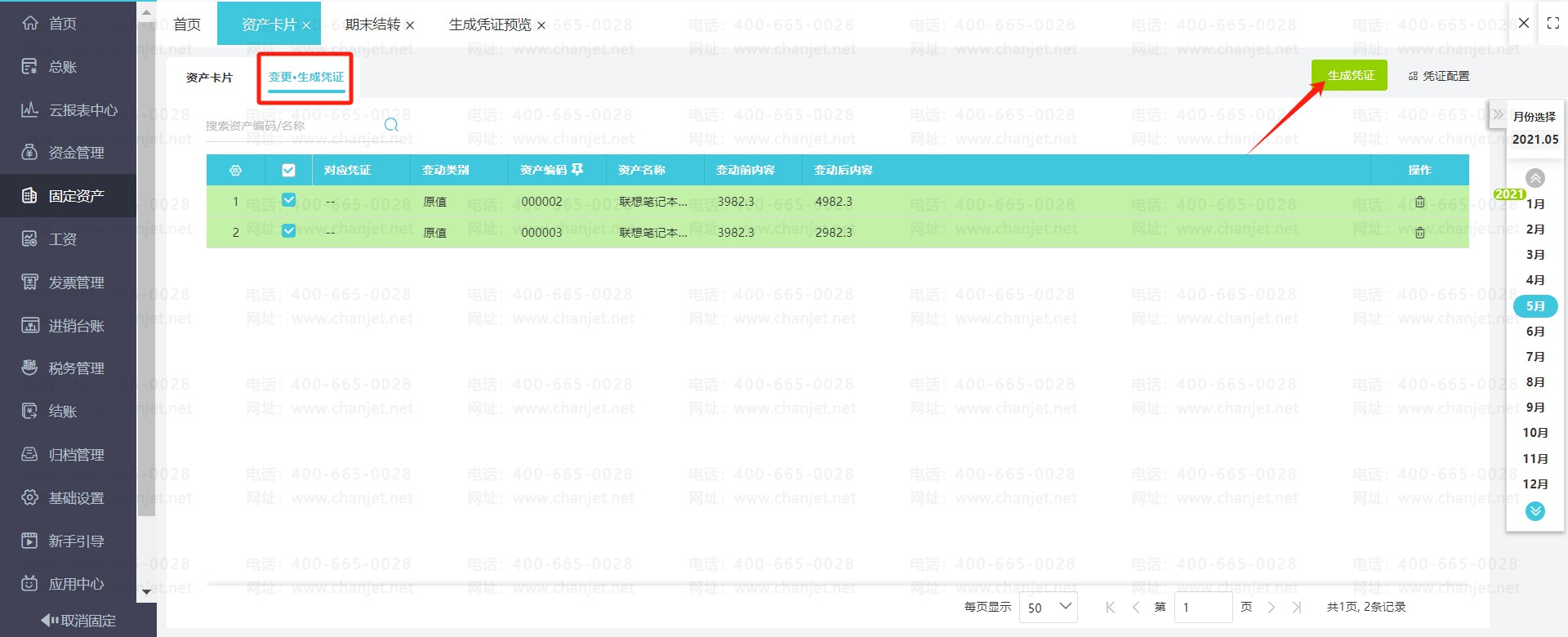
Task: Open 应用中心 in the sidebar
Action: pos(62,584)
